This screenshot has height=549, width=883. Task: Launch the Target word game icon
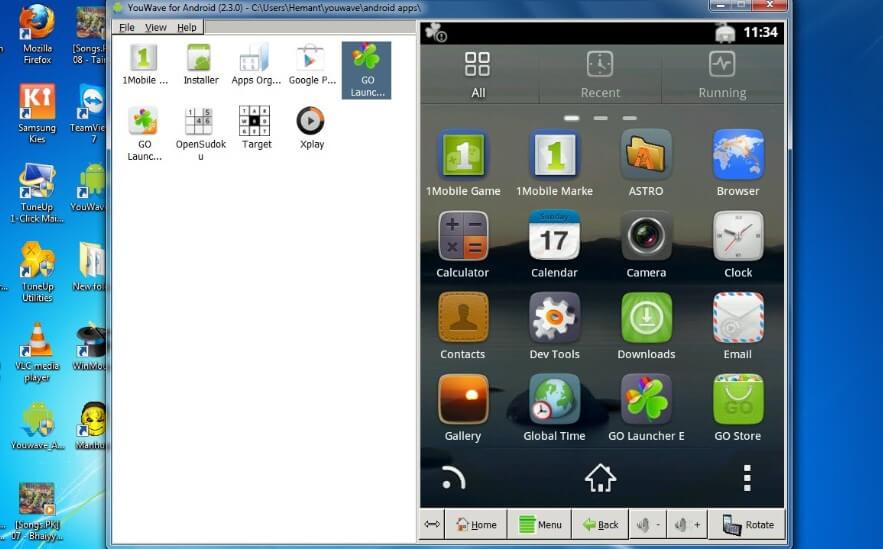tap(256, 127)
